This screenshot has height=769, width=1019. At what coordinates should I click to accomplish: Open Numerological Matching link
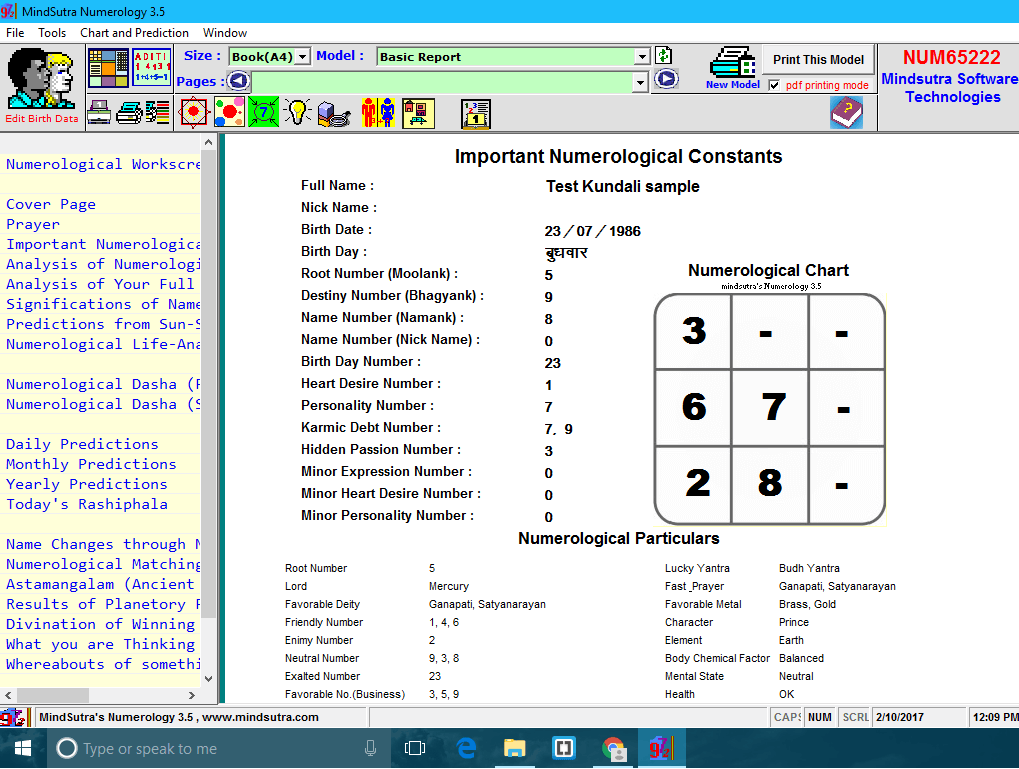103,564
